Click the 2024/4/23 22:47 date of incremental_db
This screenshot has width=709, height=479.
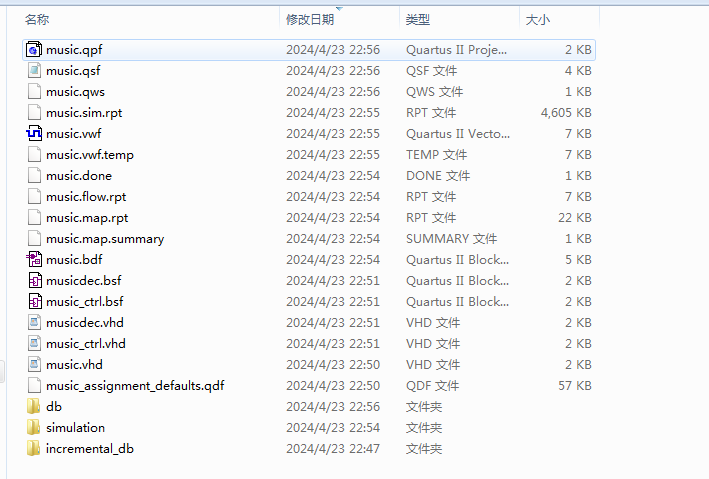click(333, 449)
